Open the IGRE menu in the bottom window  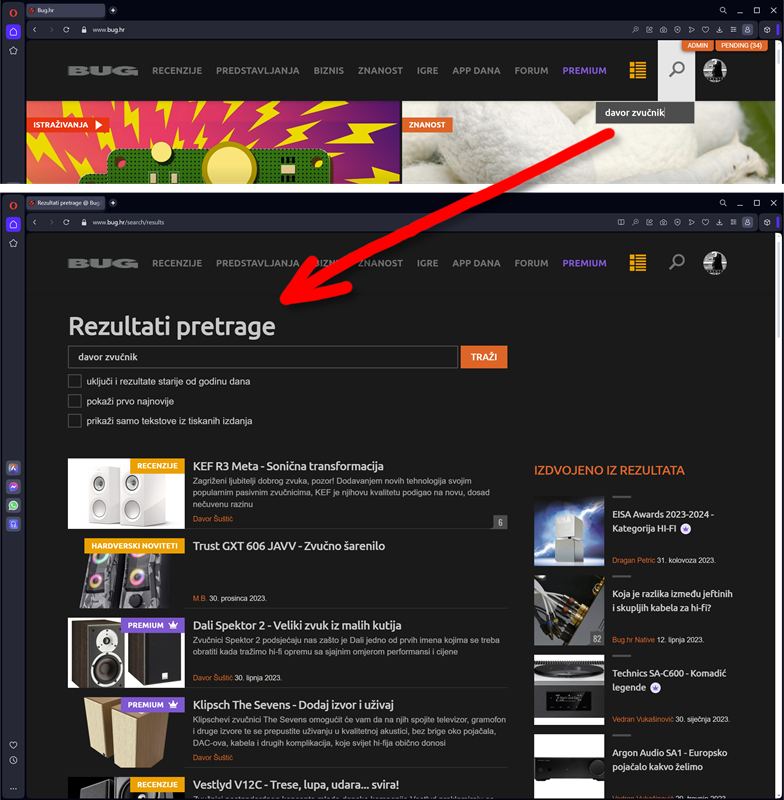pos(427,263)
